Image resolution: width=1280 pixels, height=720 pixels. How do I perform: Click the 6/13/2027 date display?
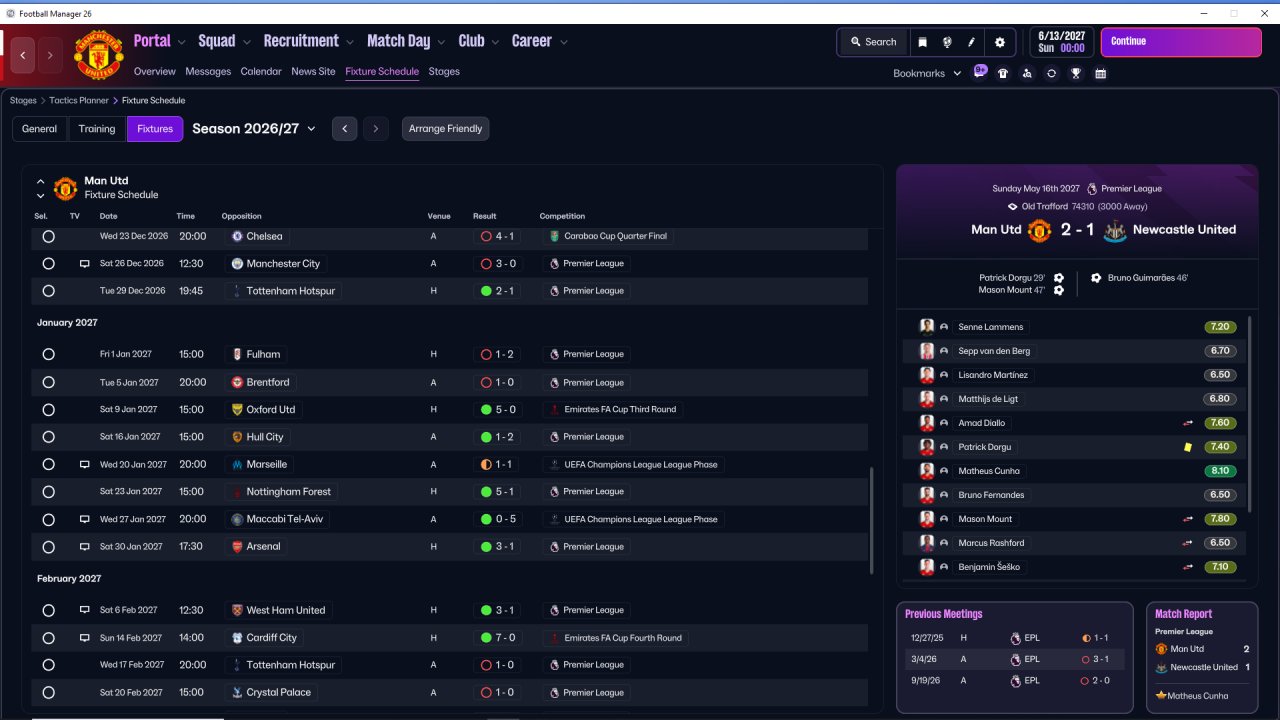pyautogui.click(x=1060, y=42)
